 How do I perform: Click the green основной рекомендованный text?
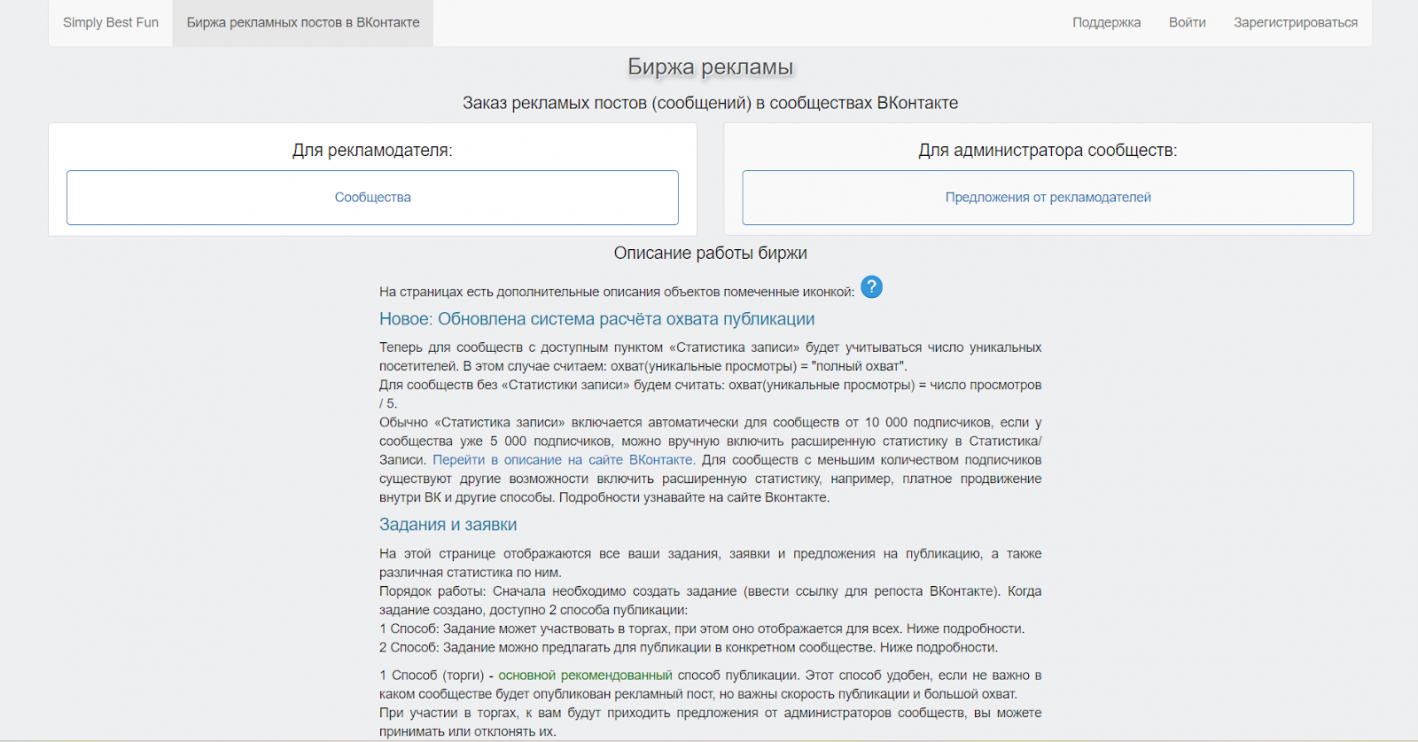pyautogui.click(x=585, y=674)
